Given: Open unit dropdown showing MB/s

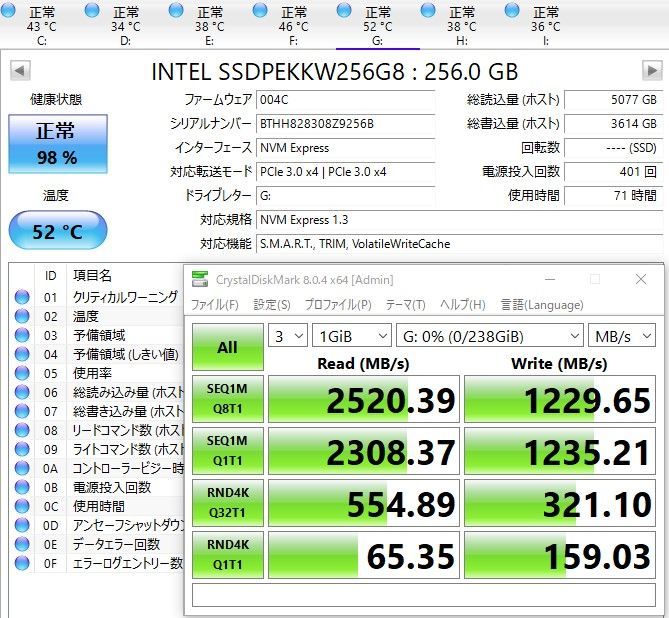Looking at the screenshot, I should [x=622, y=336].
